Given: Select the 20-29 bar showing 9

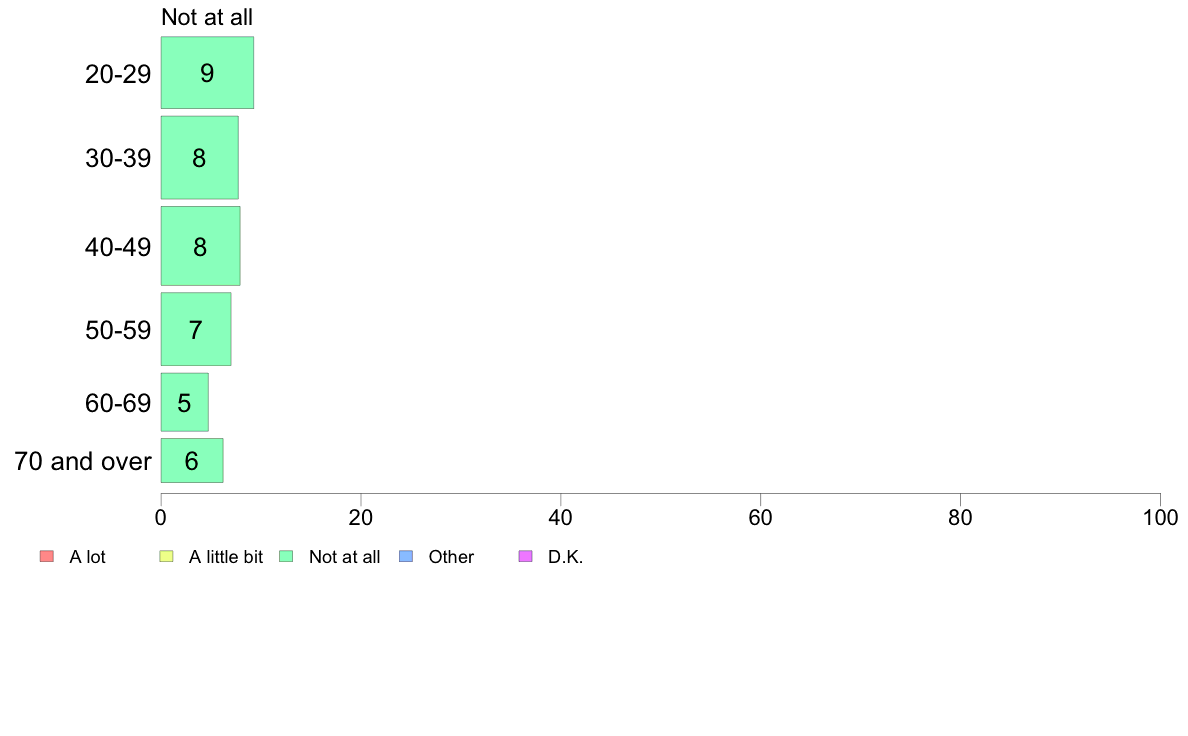Looking at the screenshot, I should pos(207,73).
